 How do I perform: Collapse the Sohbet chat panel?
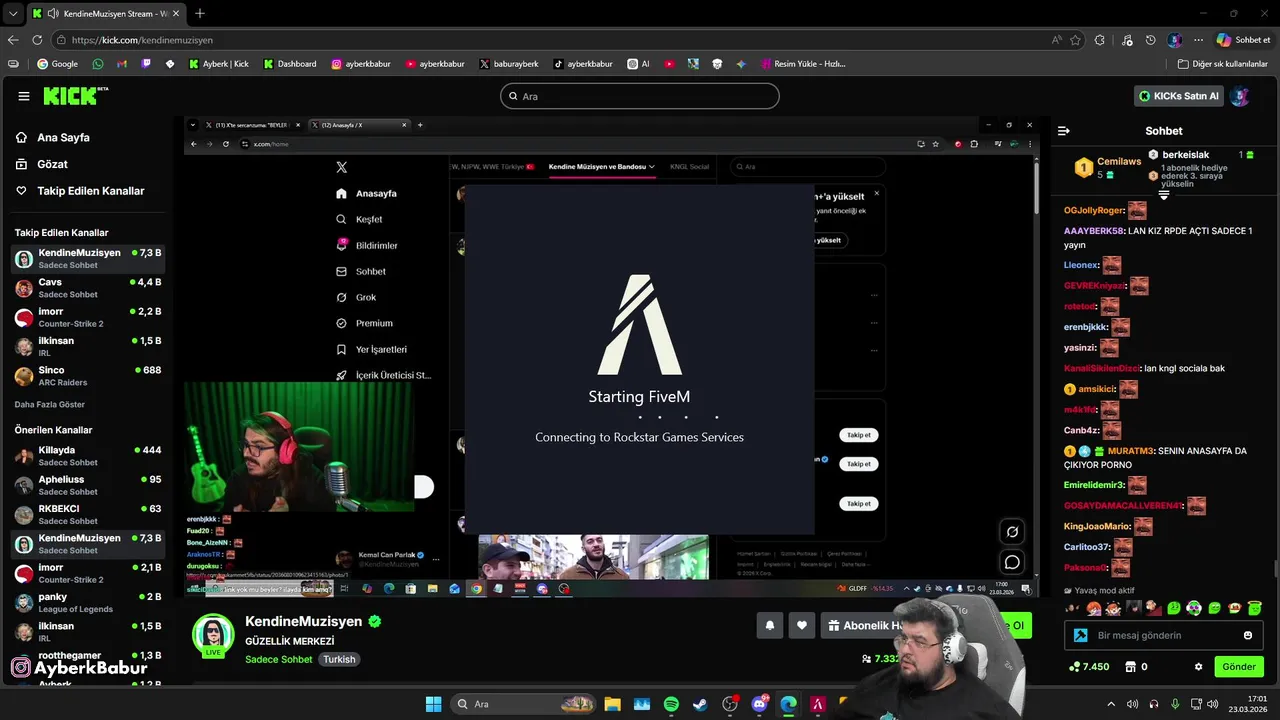pyautogui.click(x=1064, y=131)
